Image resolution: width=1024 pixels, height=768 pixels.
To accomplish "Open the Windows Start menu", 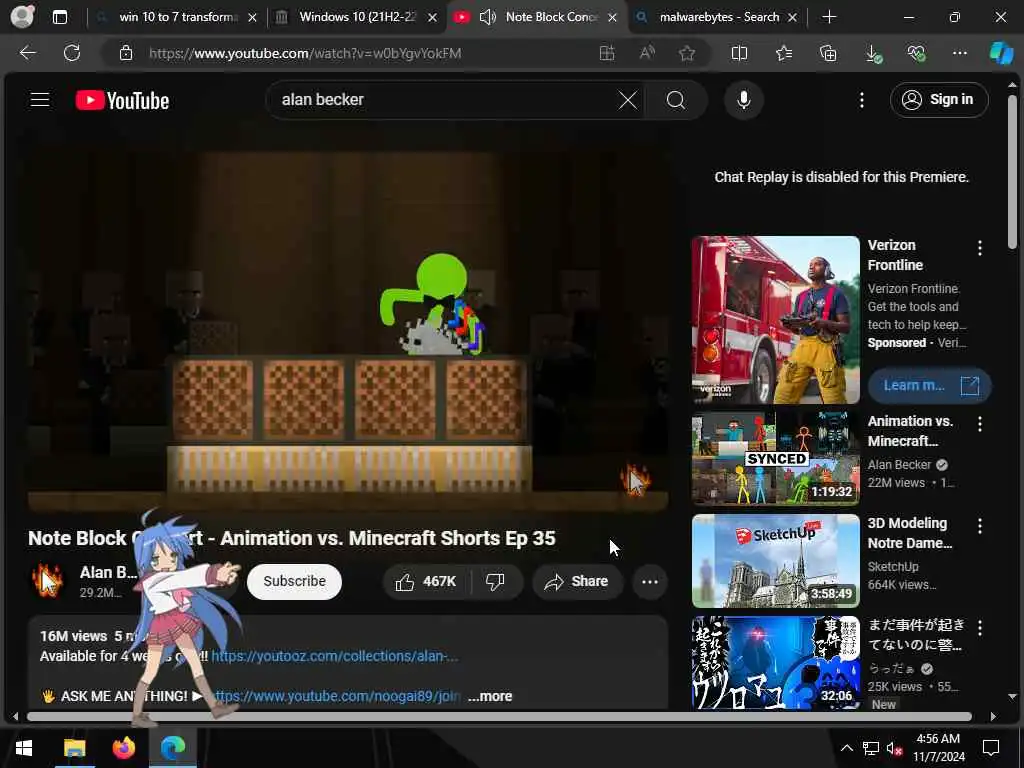I will click(24, 748).
